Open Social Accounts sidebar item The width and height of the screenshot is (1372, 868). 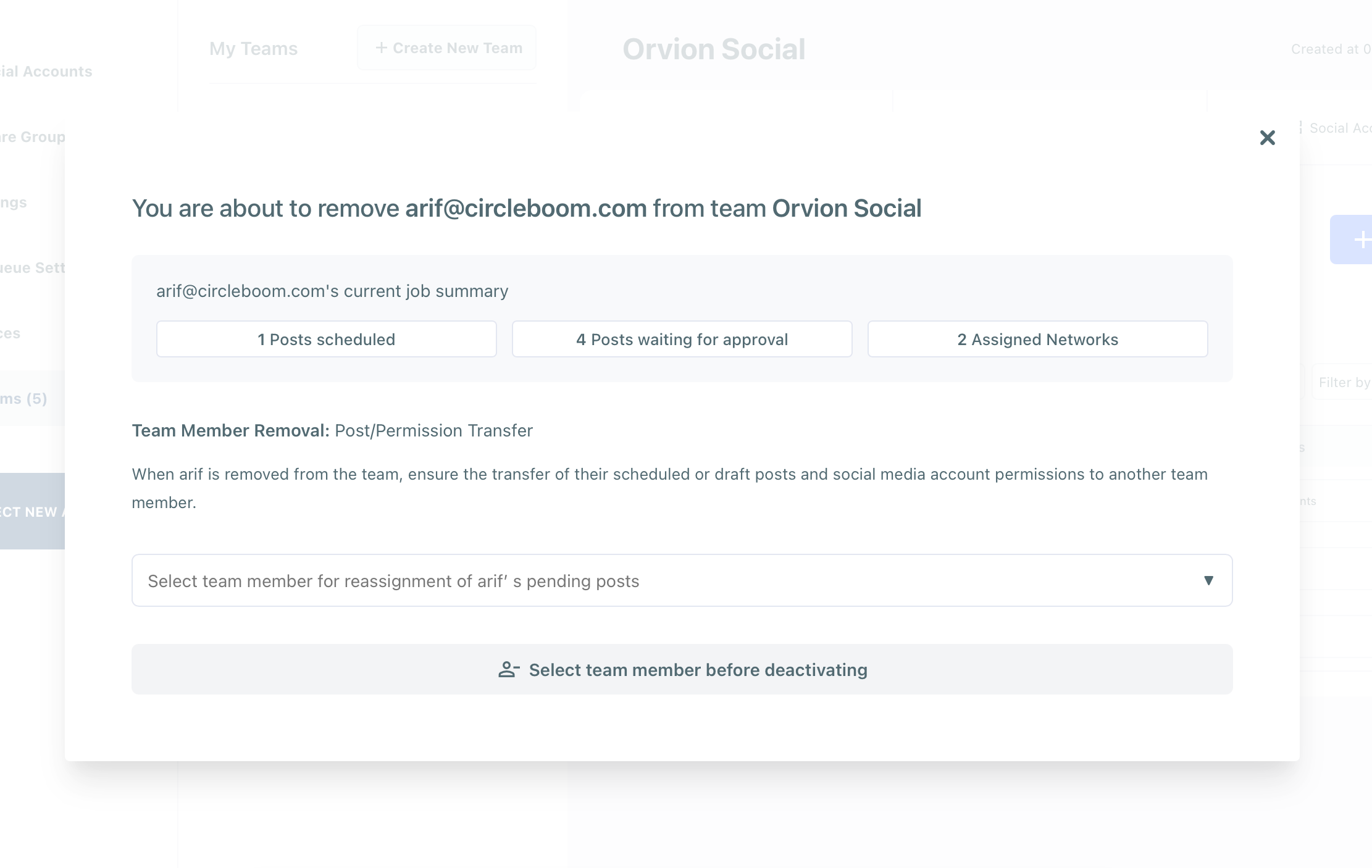point(46,72)
